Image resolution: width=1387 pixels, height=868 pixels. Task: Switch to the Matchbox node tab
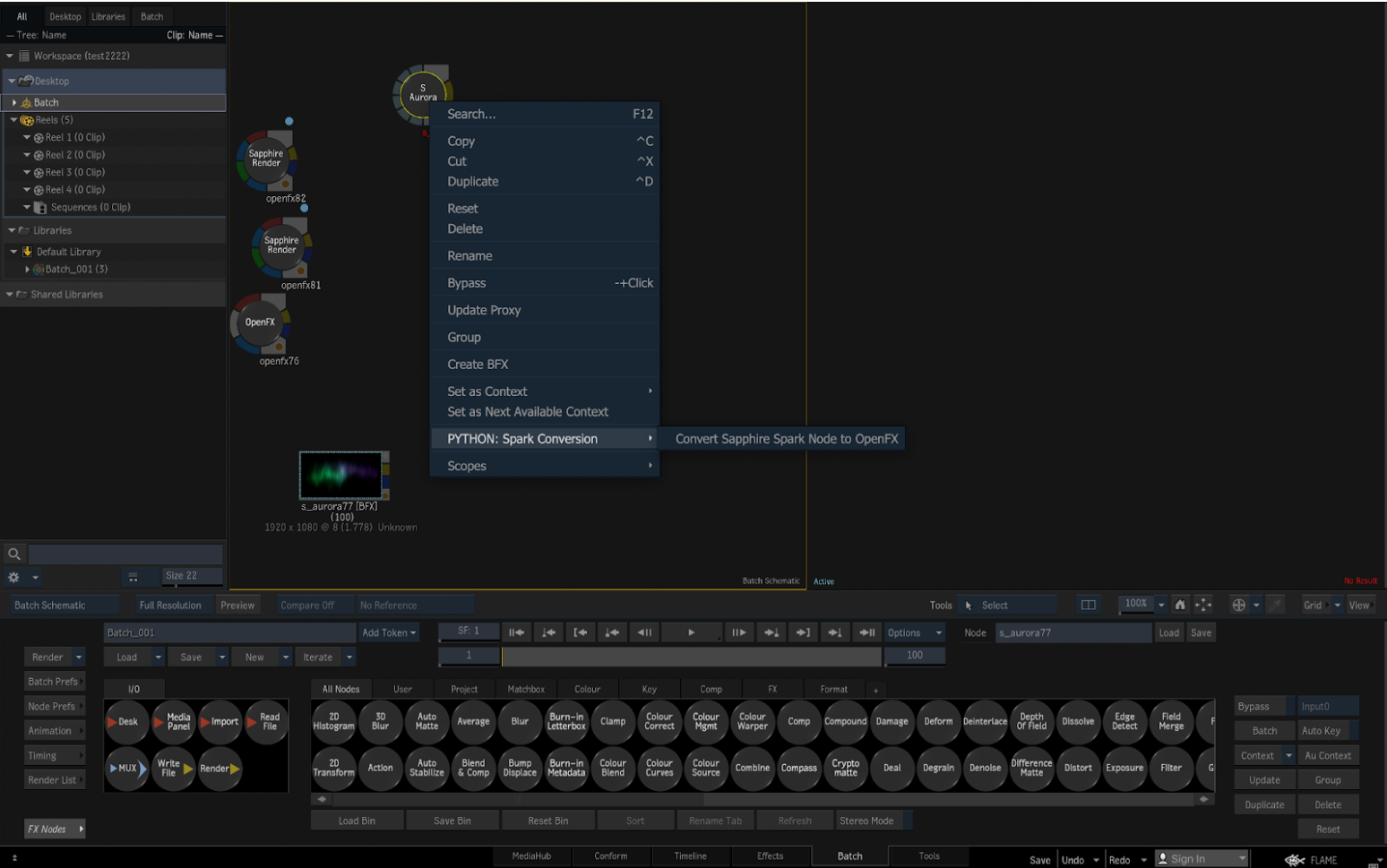526,689
